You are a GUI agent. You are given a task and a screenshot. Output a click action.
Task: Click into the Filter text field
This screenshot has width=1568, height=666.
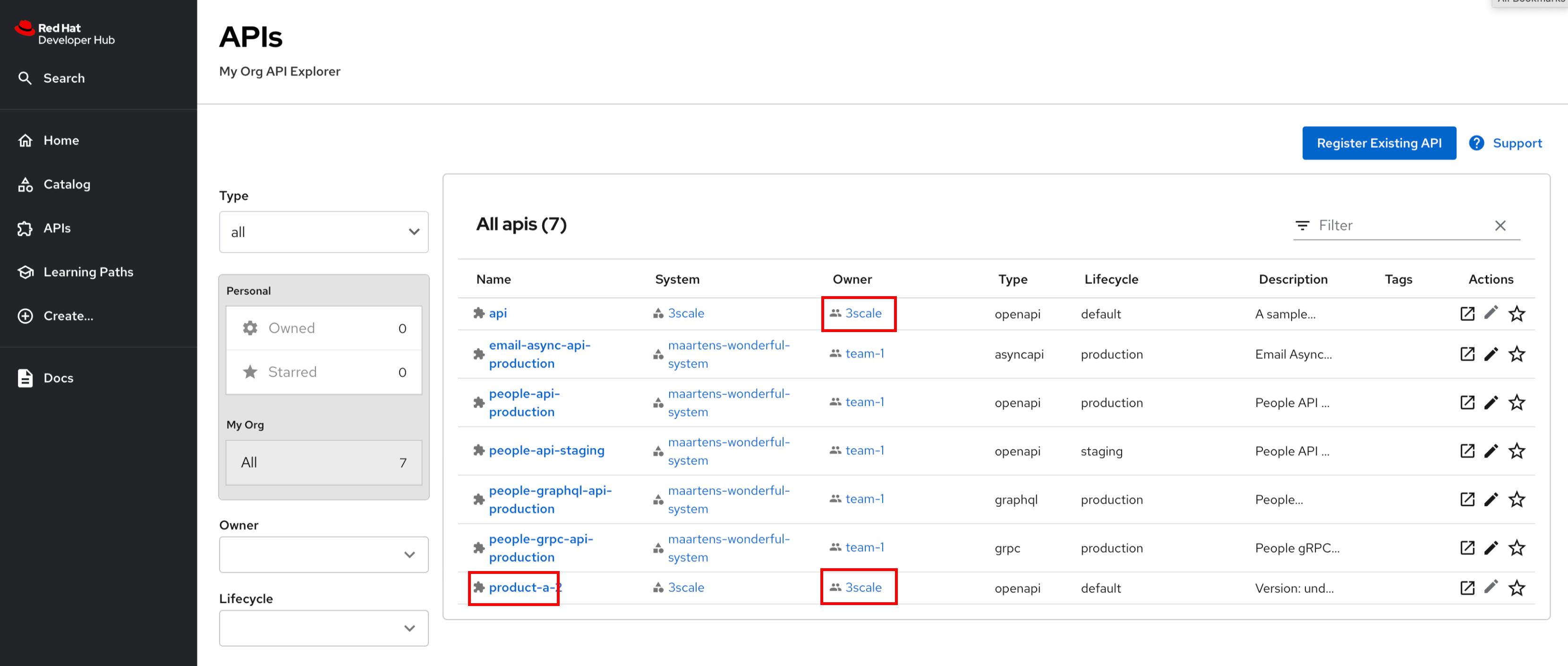pyautogui.click(x=1400, y=225)
